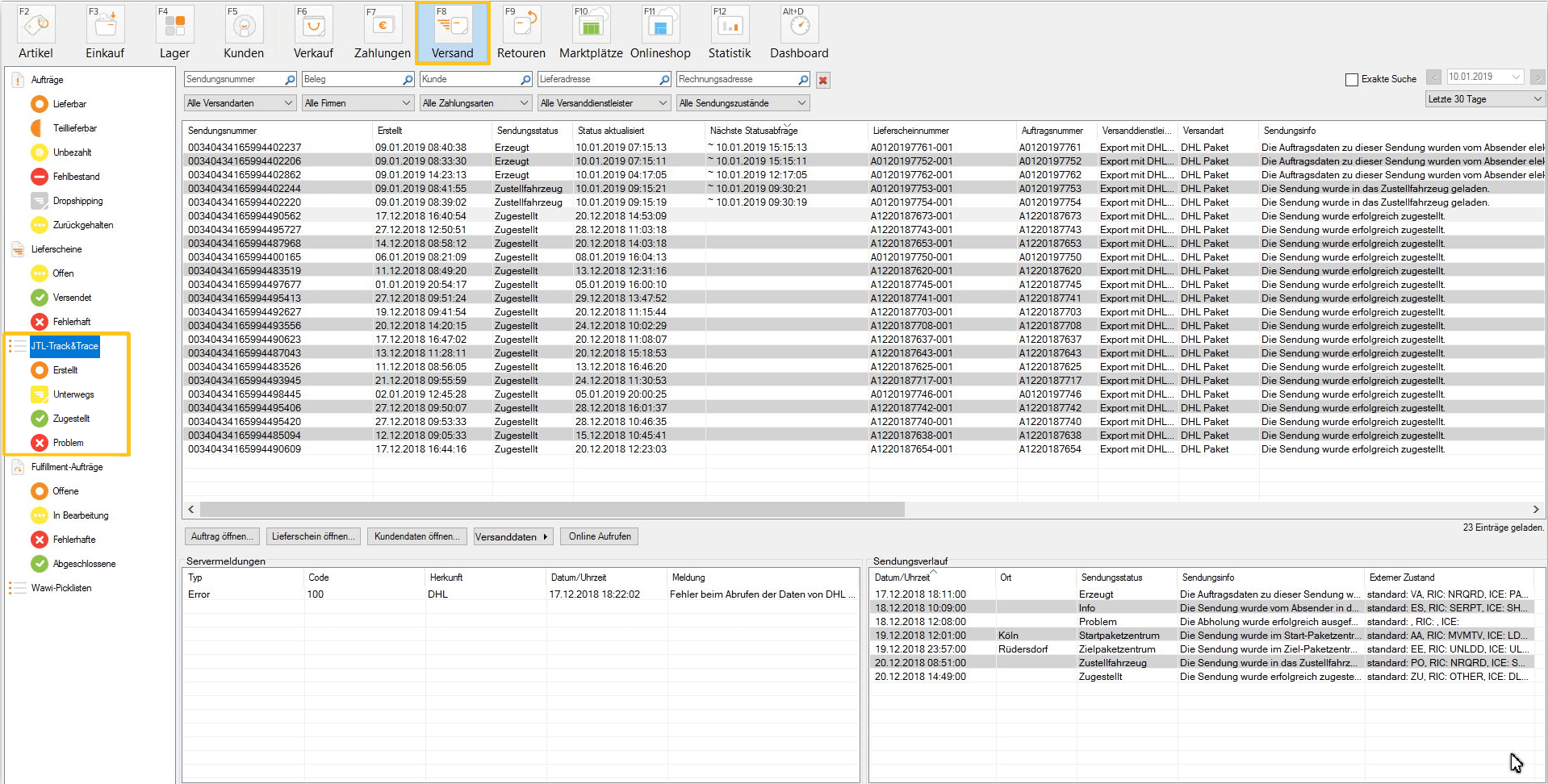Expand the Alle Versandarten dropdown

[x=240, y=103]
